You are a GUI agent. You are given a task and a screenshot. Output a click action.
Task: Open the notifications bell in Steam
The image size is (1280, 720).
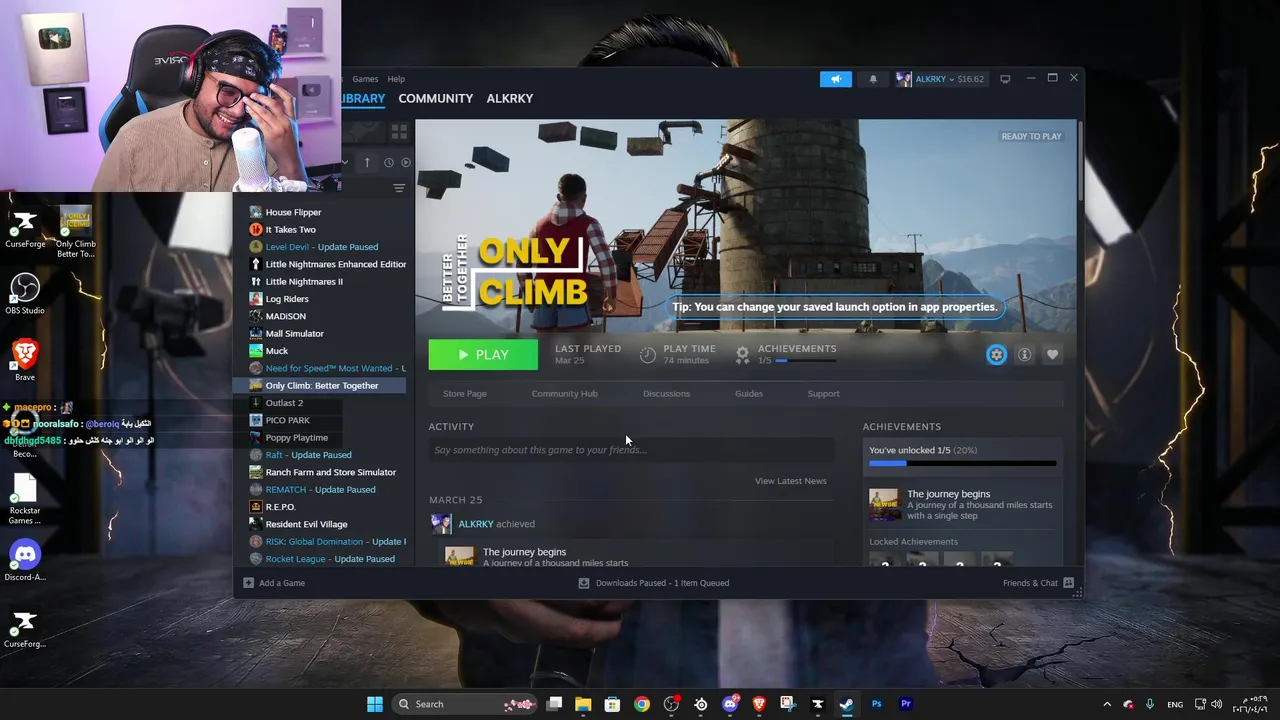pyautogui.click(x=873, y=79)
